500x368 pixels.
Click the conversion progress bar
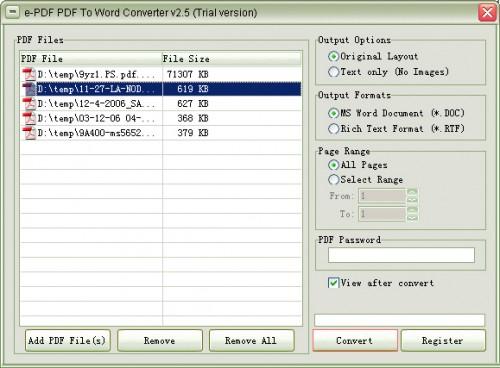pyautogui.click(x=399, y=320)
